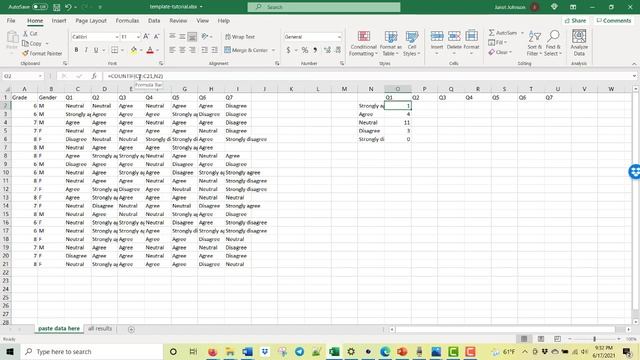The image size is (640, 360).
Task: Click the zoom slider in status bar
Action: (x=594, y=339)
